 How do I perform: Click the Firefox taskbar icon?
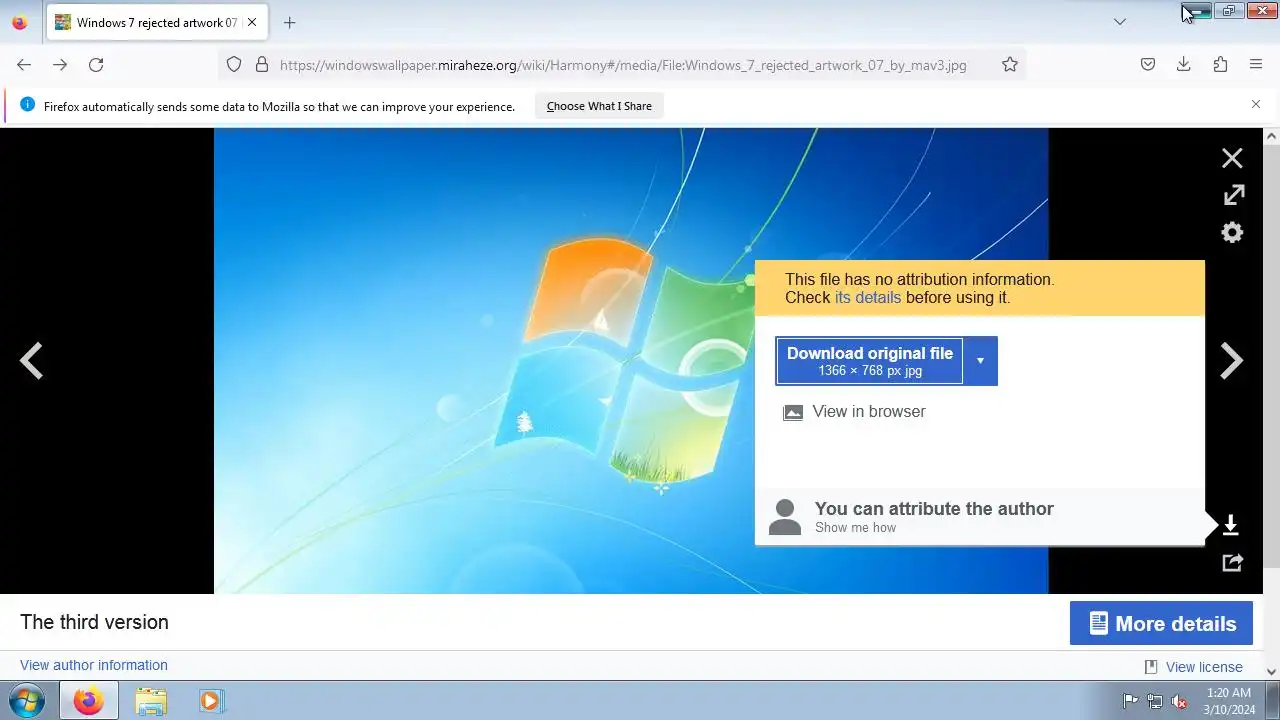[x=88, y=701]
